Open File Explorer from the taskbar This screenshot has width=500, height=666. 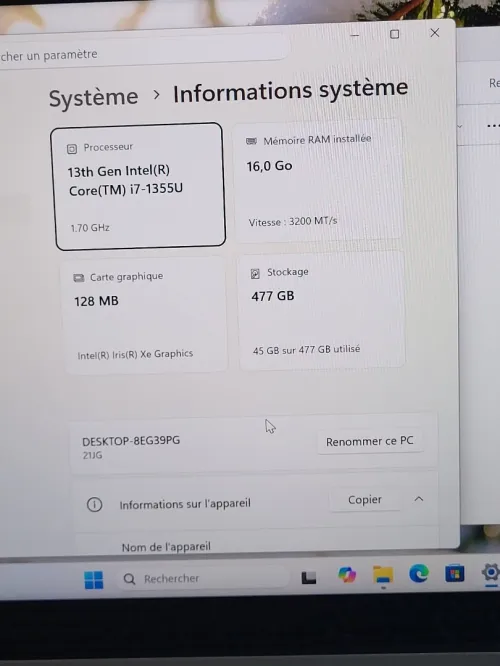point(383,576)
